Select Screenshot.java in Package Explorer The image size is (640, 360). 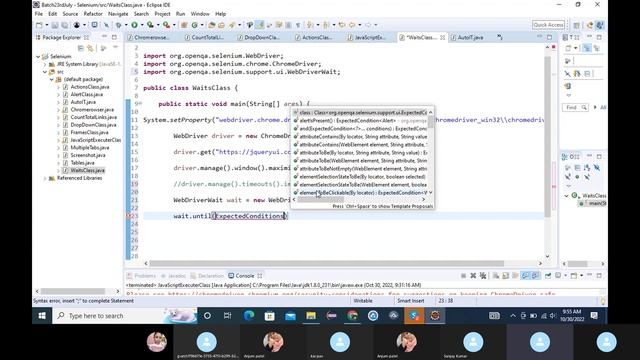[88, 155]
